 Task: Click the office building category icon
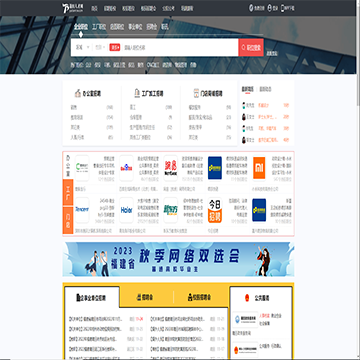[x=78, y=93]
